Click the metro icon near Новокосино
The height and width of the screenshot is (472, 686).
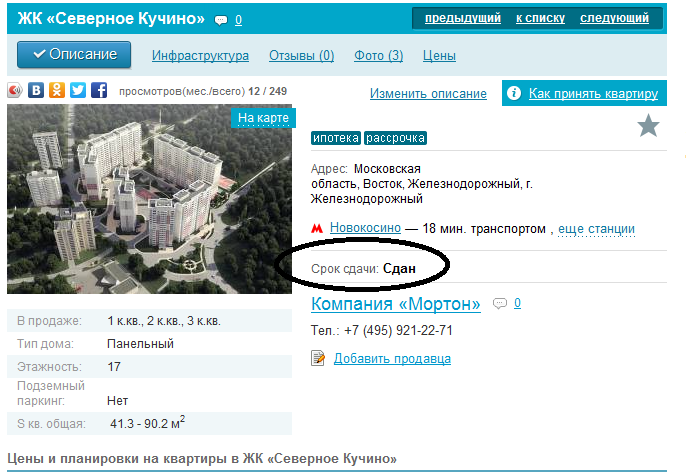317,228
